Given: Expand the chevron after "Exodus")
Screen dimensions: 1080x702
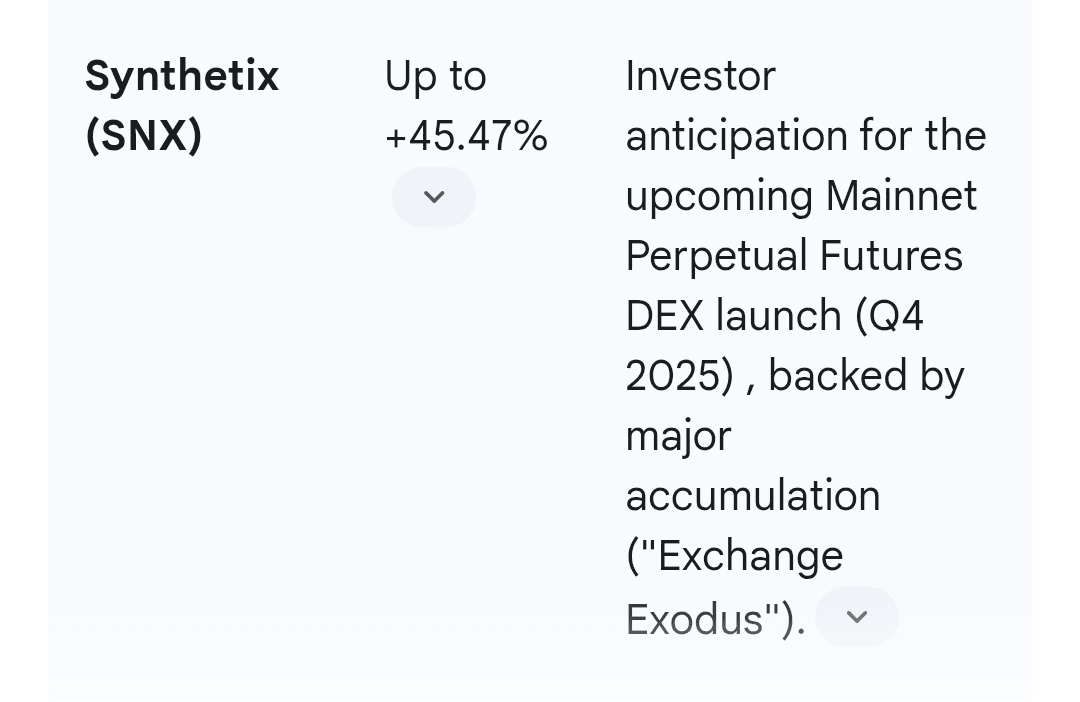Looking at the screenshot, I should (857, 617).
